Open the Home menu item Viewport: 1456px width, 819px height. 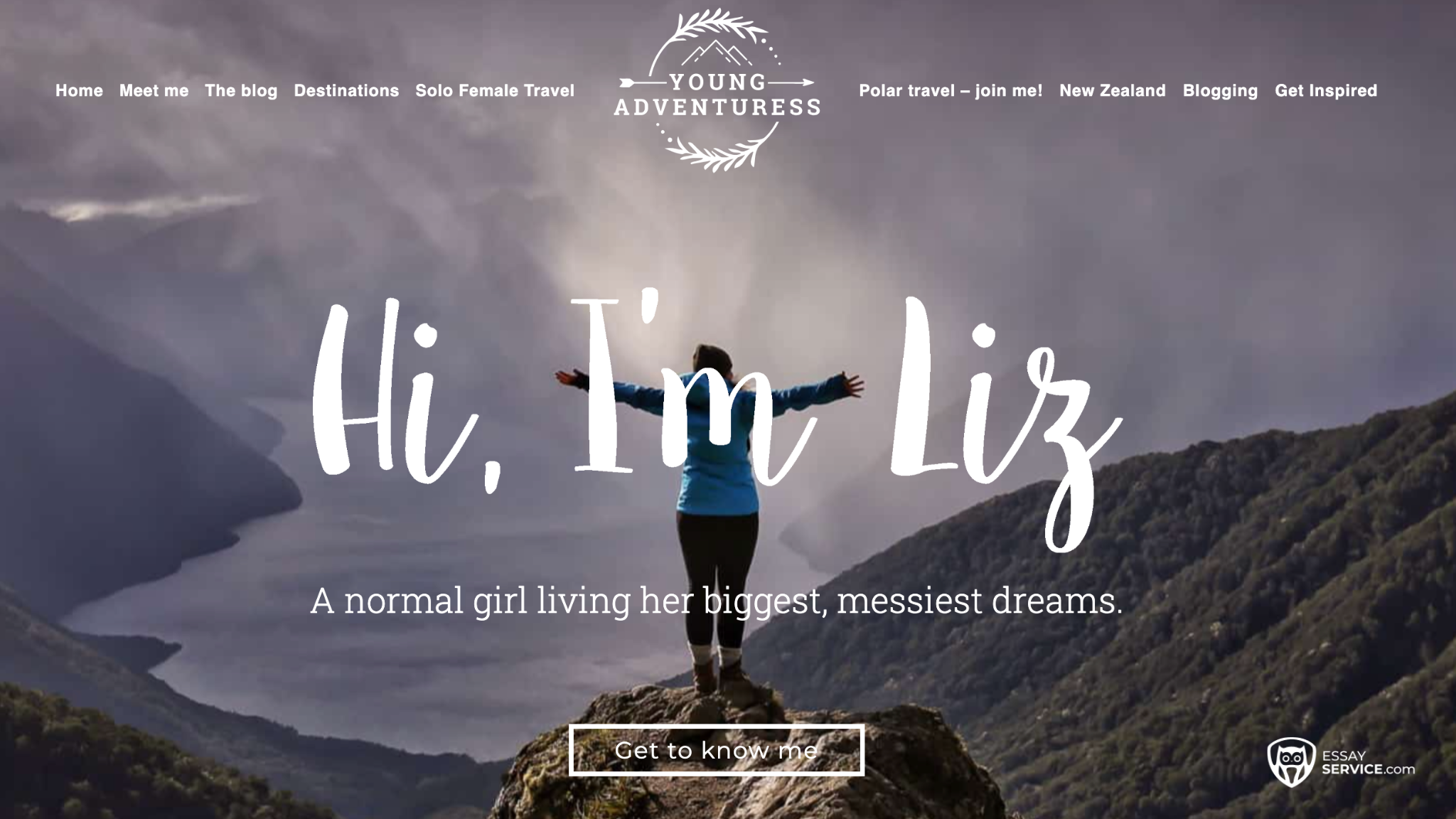click(79, 90)
